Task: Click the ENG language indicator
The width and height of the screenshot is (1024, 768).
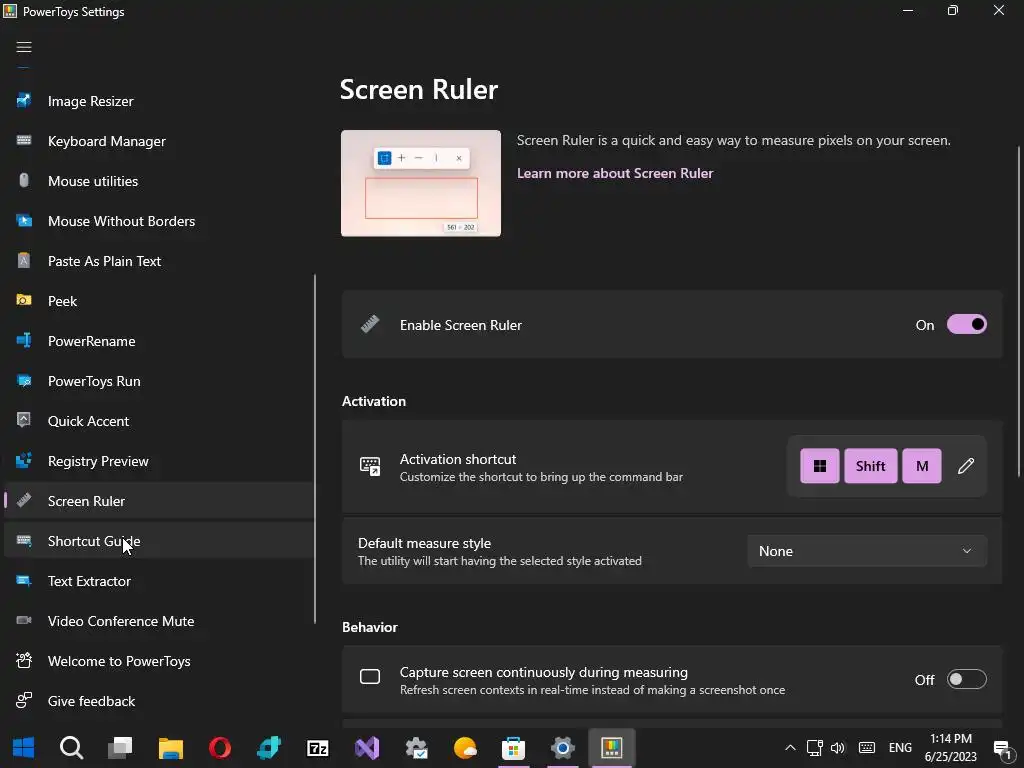Action: point(900,748)
